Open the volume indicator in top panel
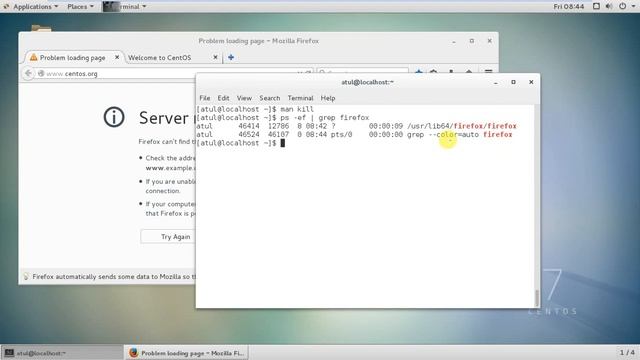Screen dimensions: 640x360 pos(609,7)
